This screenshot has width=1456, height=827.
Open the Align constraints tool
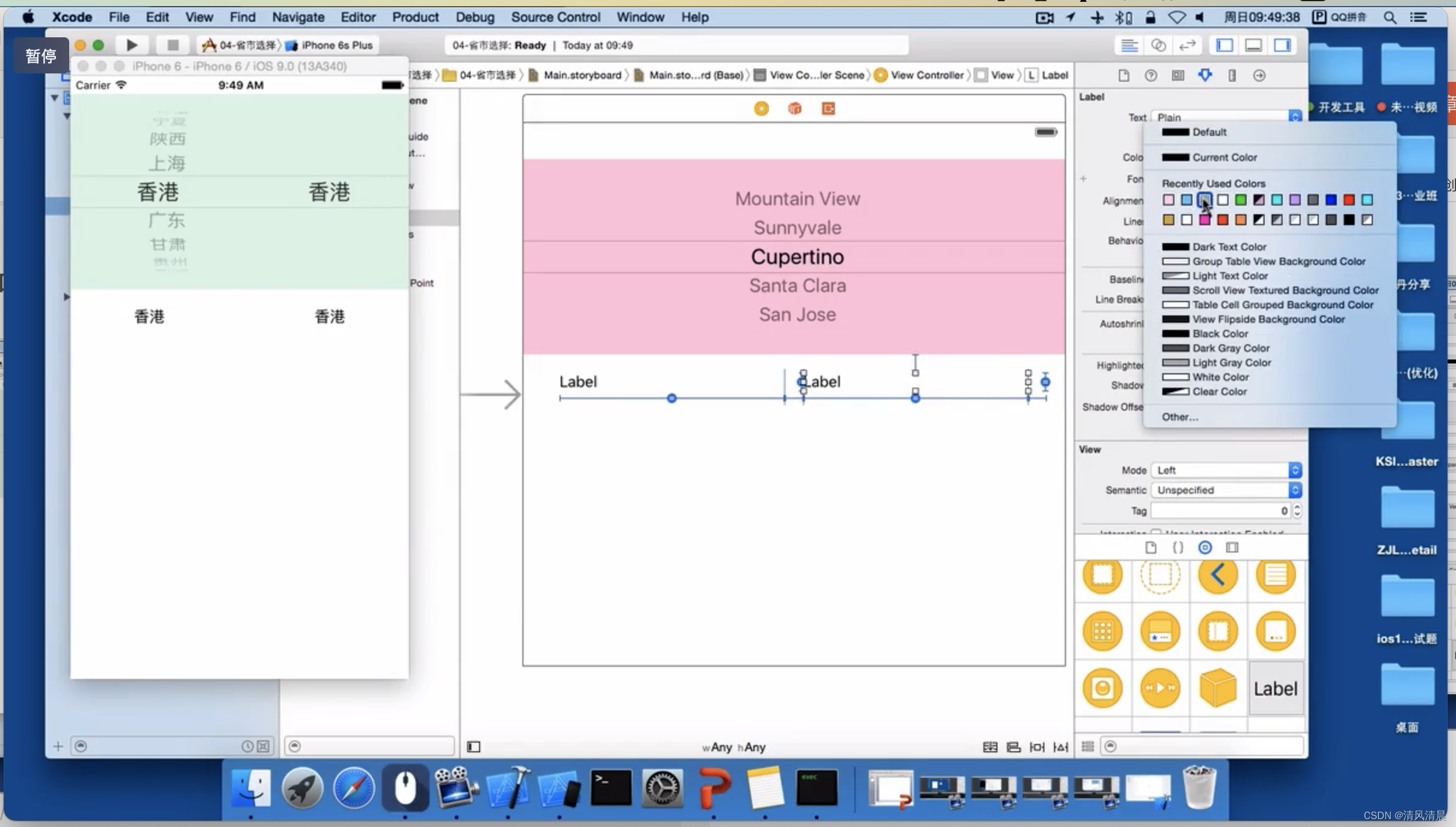coord(1014,747)
